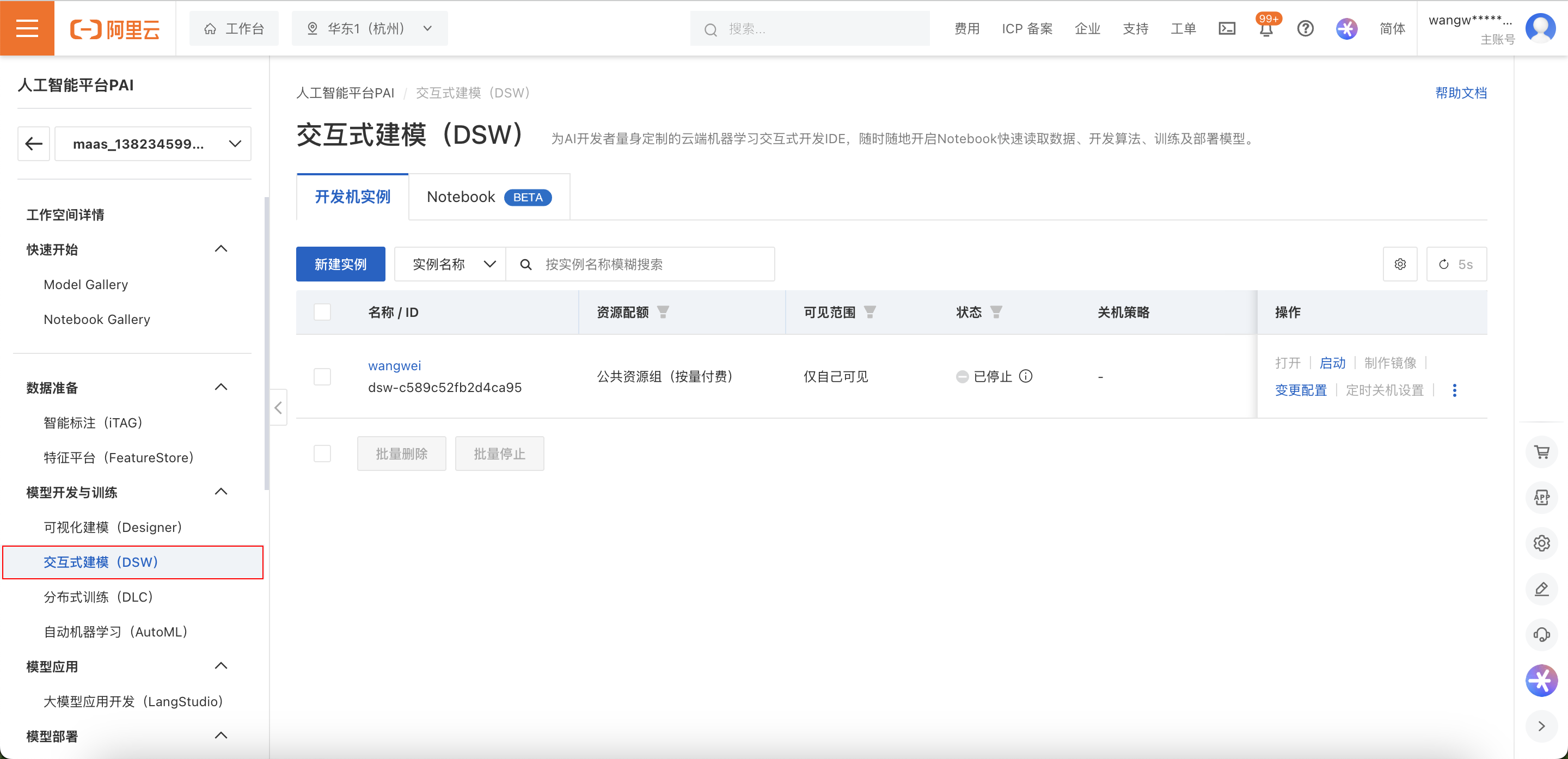
Task: Open ICP 备案 in the top menu
Action: pos(1027,29)
